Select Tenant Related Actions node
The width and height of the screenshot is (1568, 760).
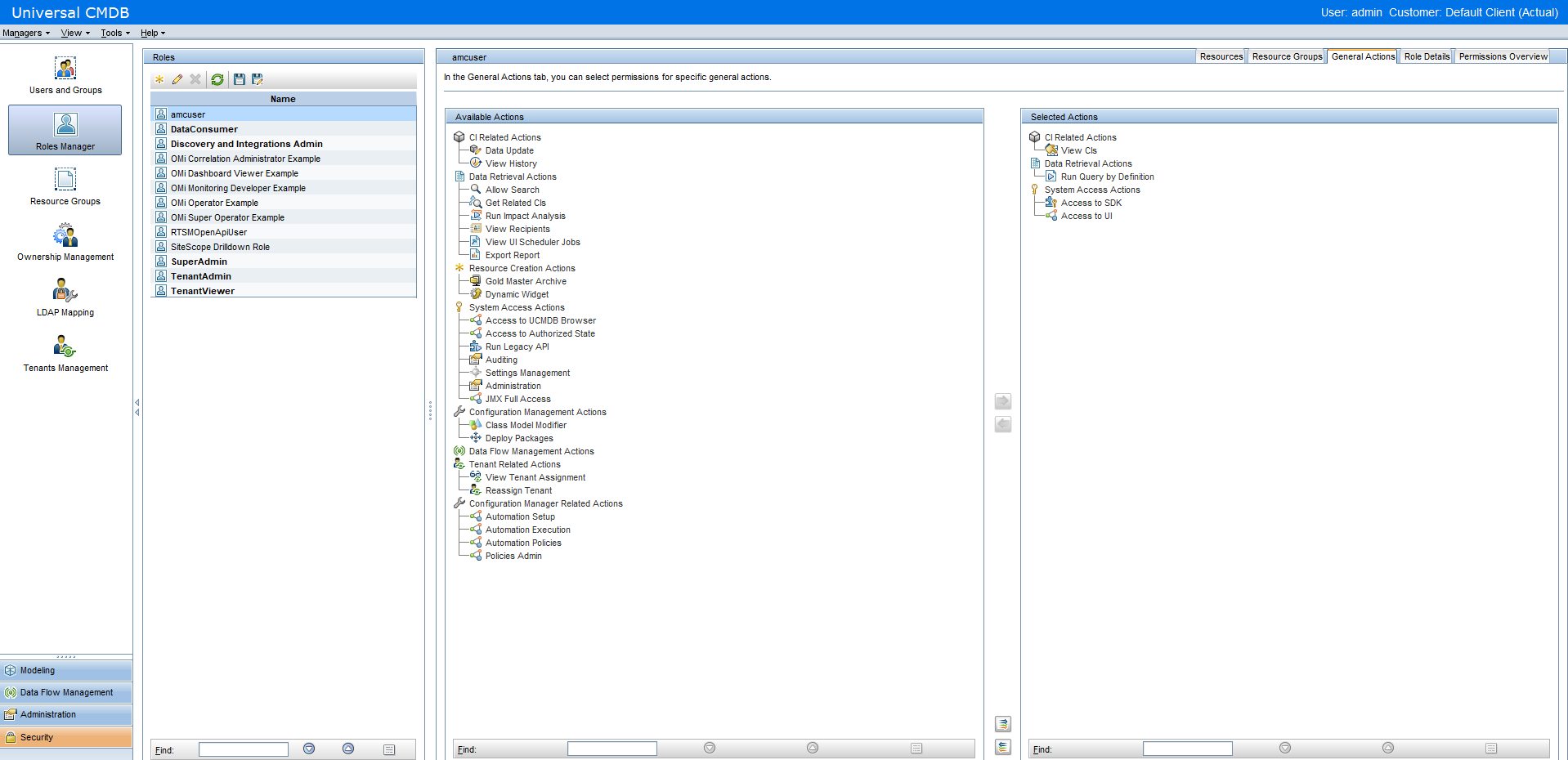(x=514, y=464)
